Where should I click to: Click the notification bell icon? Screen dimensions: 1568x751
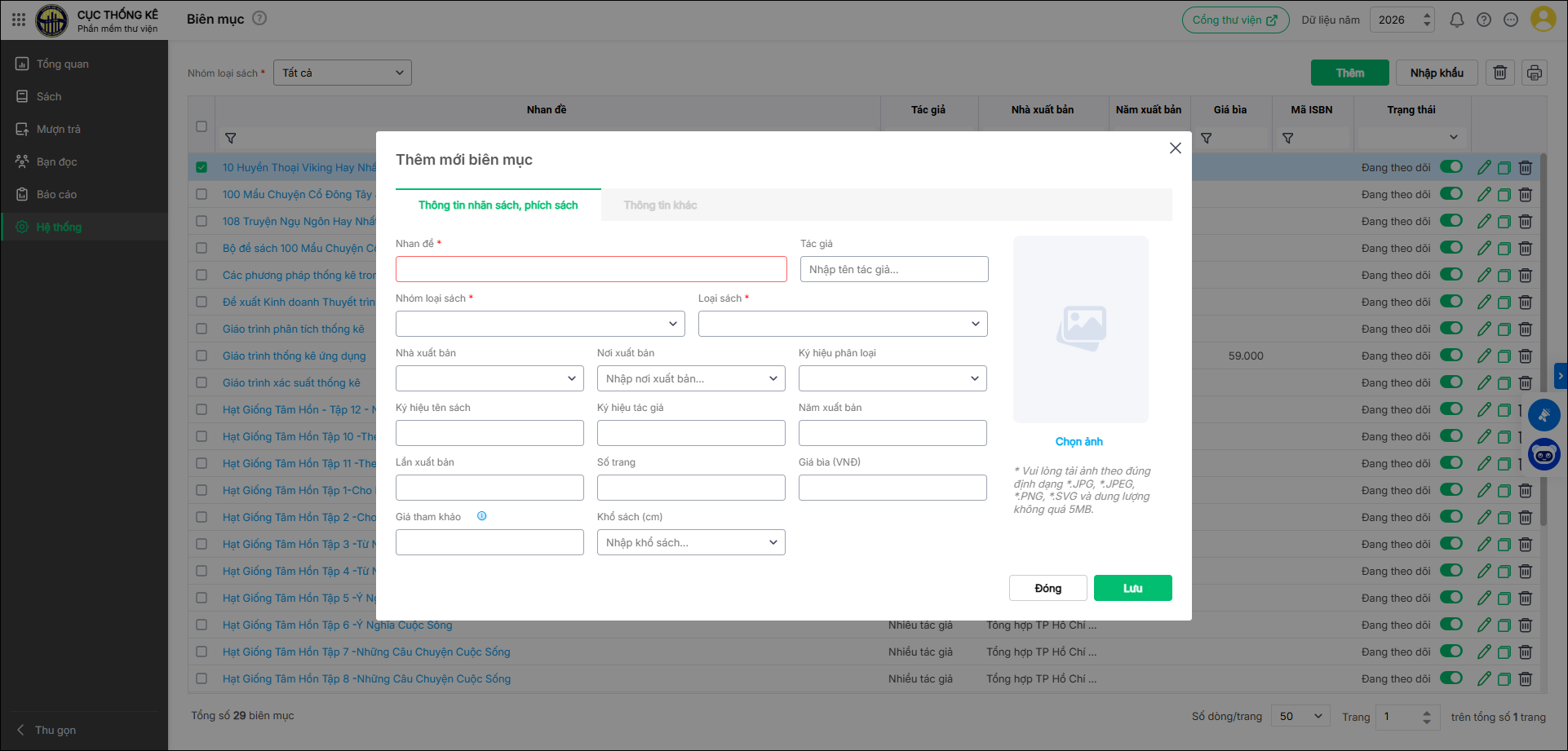pyautogui.click(x=1456, y=20)
